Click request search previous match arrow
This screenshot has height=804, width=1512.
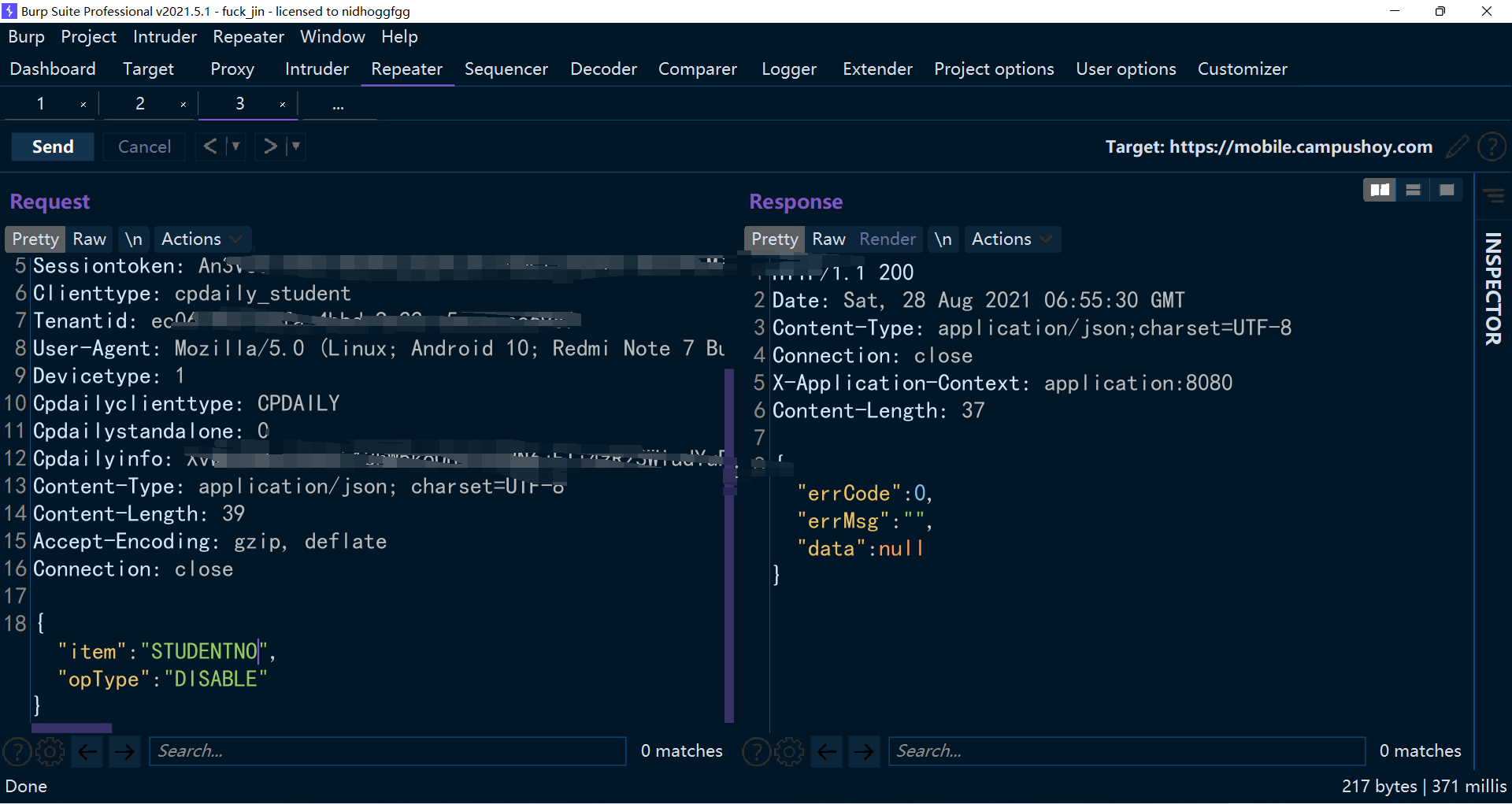point(88,751)
